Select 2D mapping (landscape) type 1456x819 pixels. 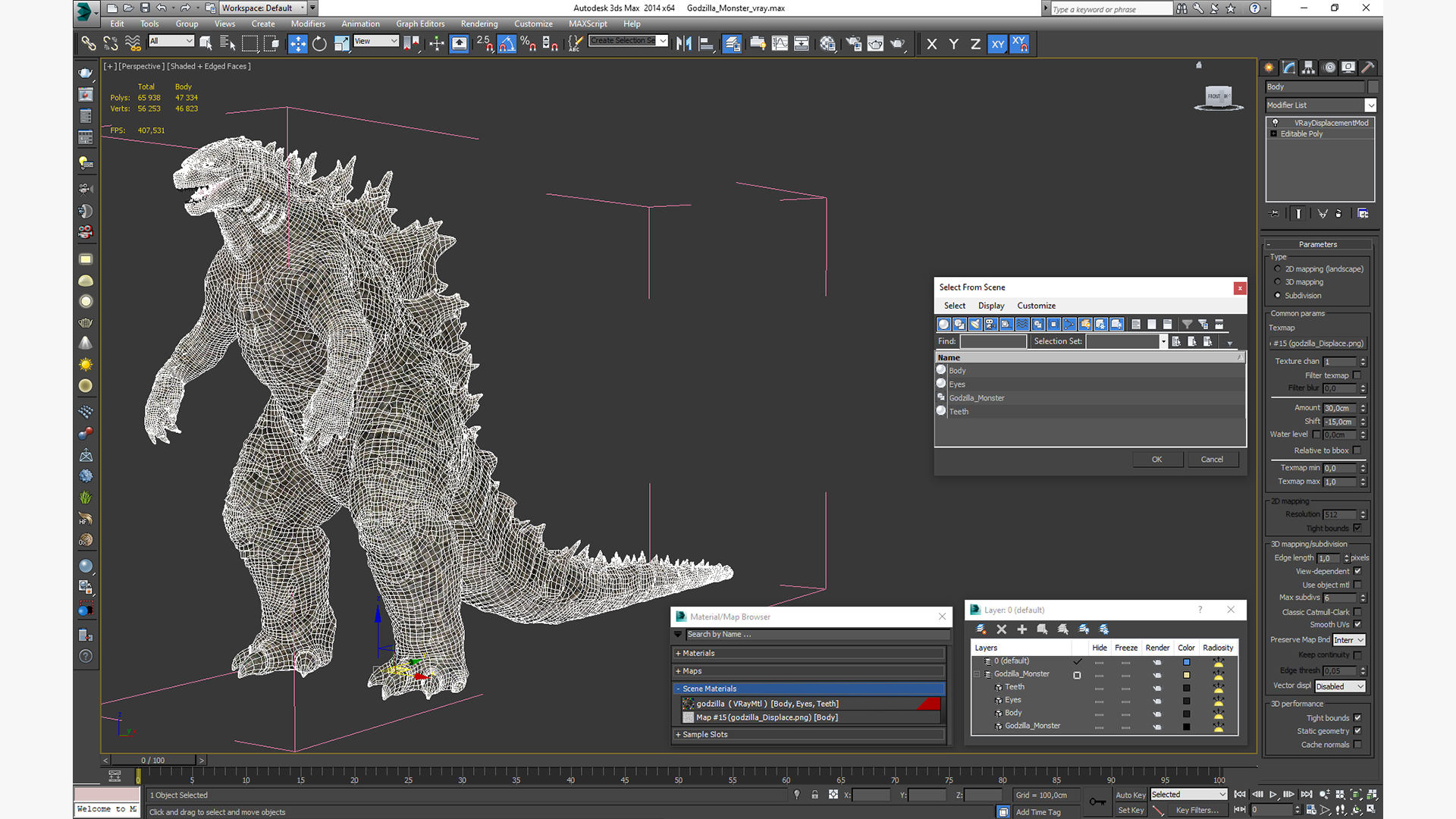click(x=1278, y=269)
